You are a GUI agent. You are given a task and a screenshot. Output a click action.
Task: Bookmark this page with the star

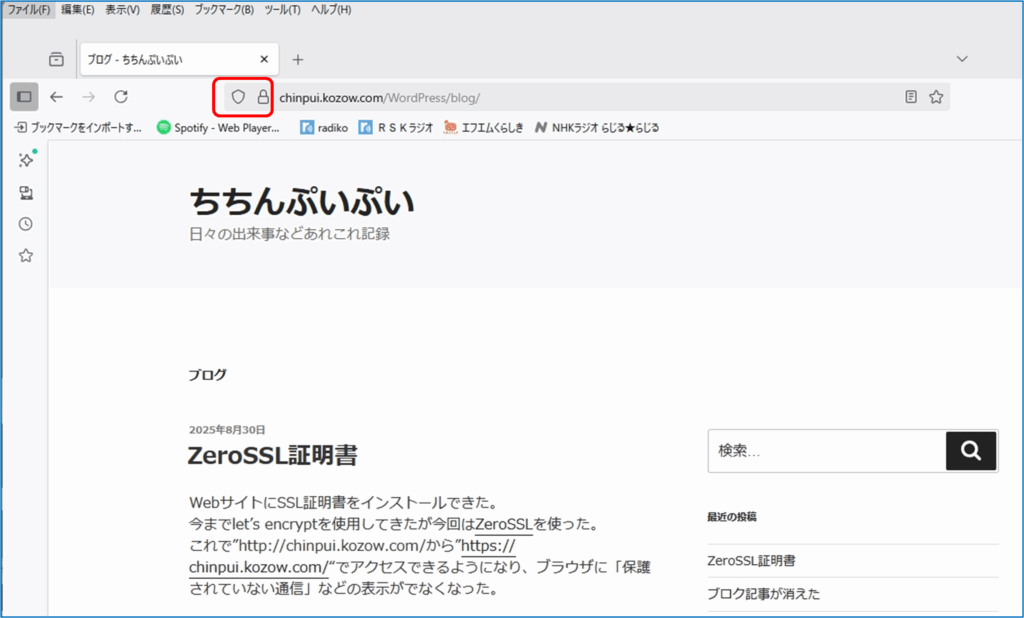tap(936, 97)
